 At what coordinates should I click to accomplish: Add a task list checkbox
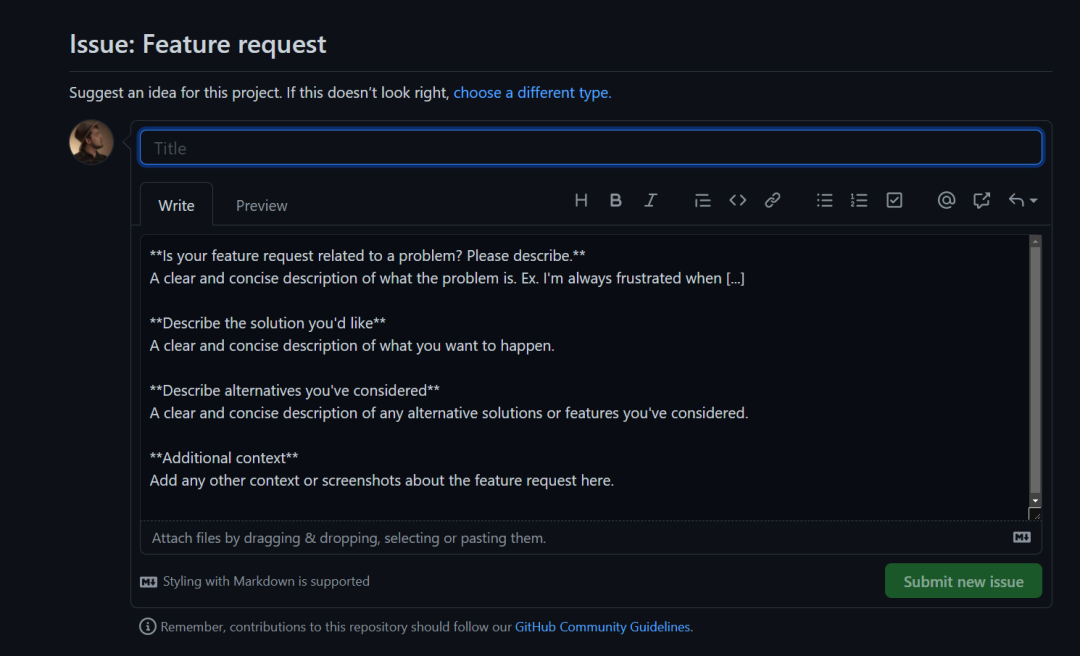click(895, 200)
